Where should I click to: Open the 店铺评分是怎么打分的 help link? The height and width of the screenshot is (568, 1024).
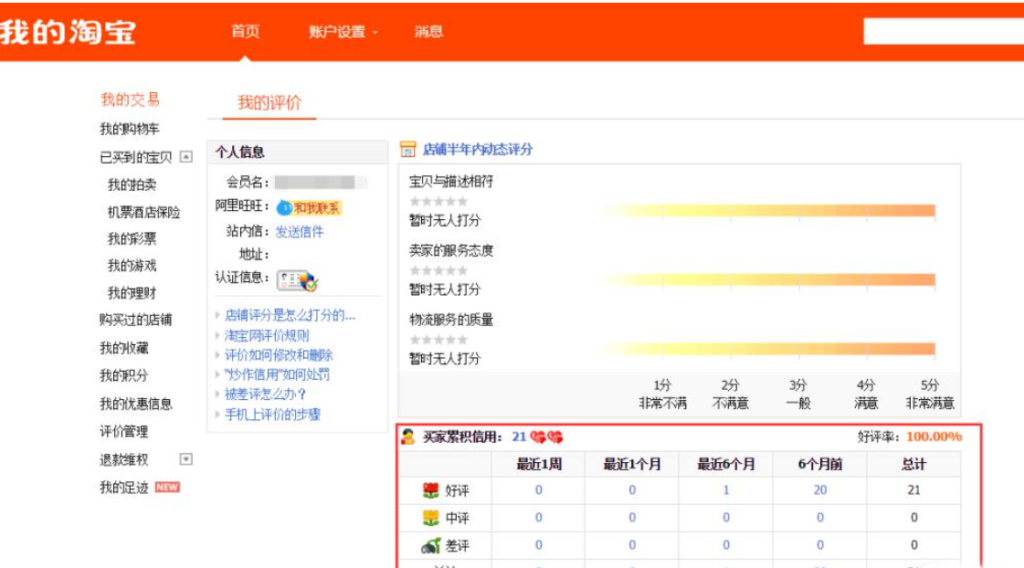(290, 315)
